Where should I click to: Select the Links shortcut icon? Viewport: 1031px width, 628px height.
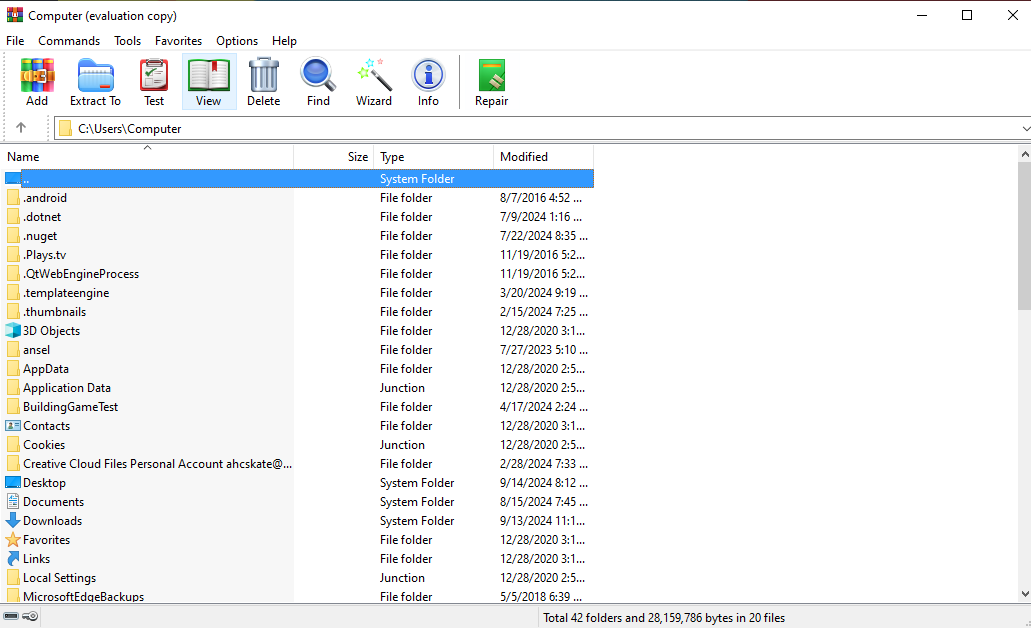tap(12, 558)
